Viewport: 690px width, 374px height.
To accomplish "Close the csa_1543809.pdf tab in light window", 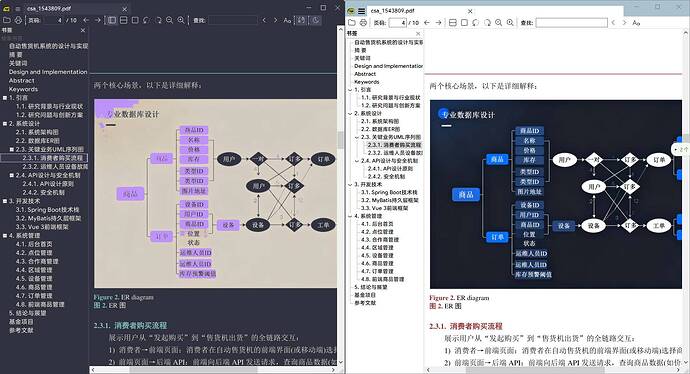I will pyautogui.click(x=470, y=11).
